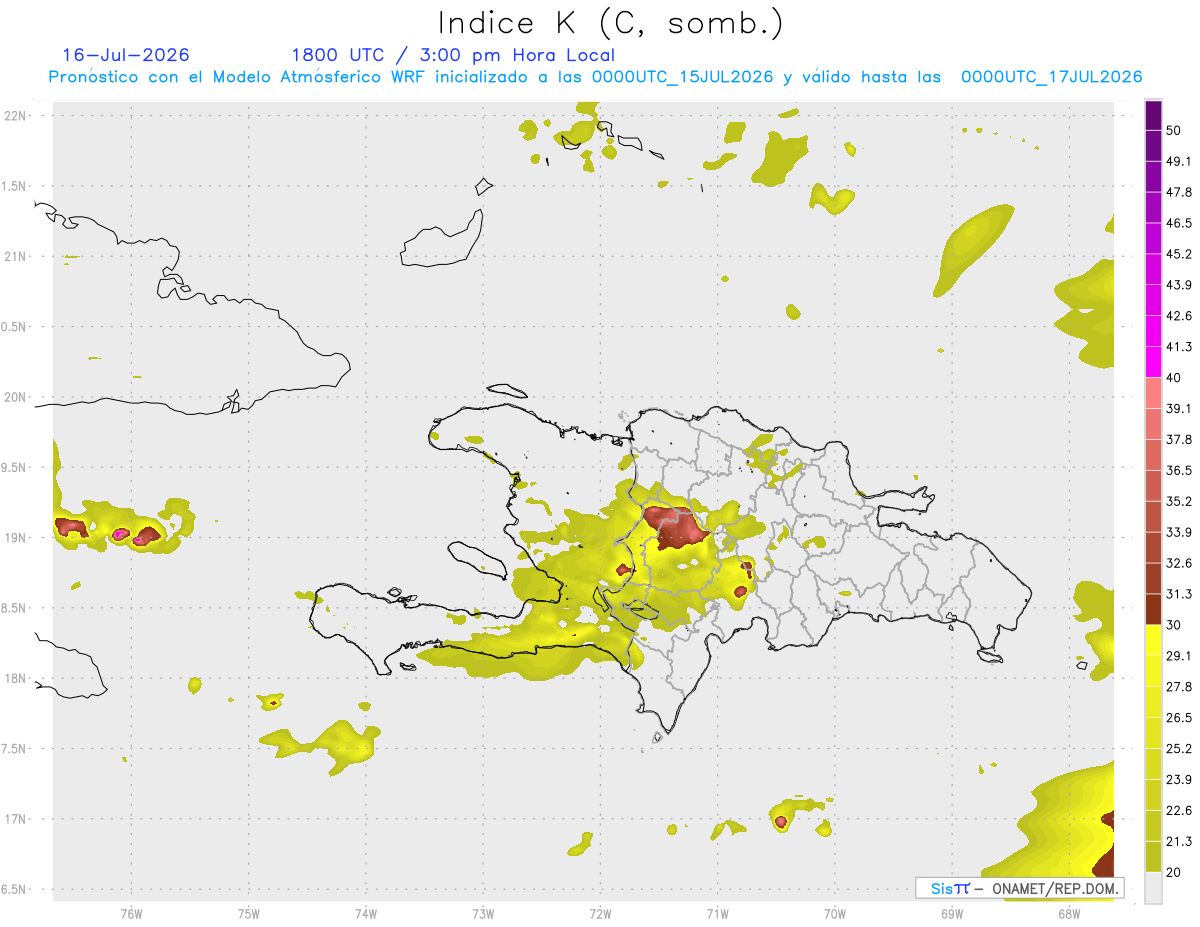Click the 74W longitude label
The height and width of the screenshot is (927, 1200).
(366, 914)
